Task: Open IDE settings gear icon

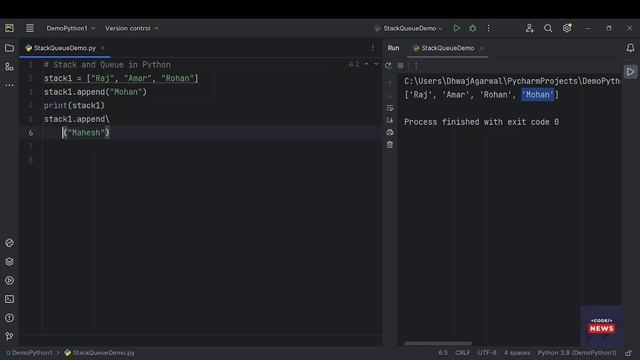Action: tap(567, 28)
